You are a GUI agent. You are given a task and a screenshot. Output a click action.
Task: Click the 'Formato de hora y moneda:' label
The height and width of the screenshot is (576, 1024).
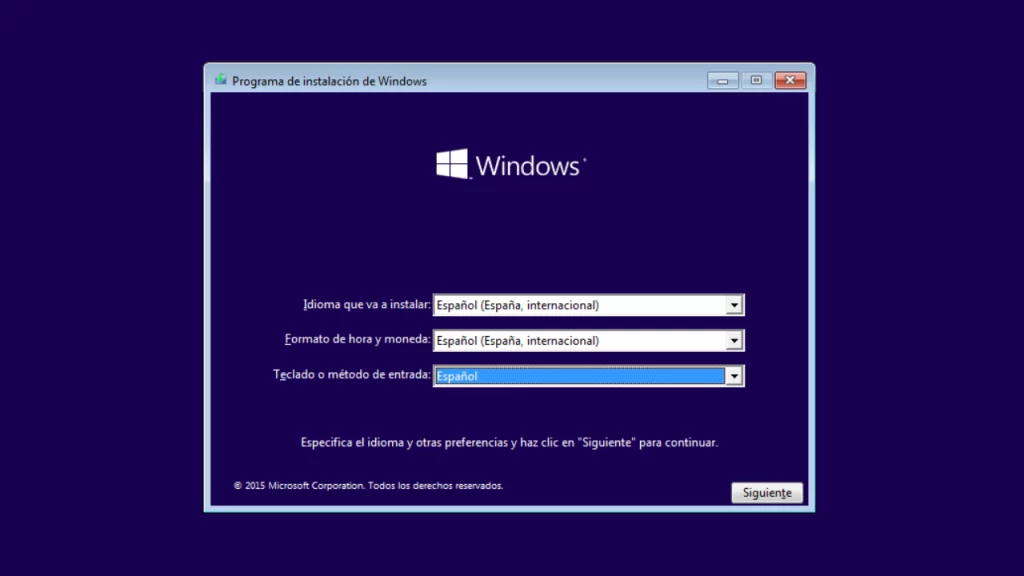point(358,339)
